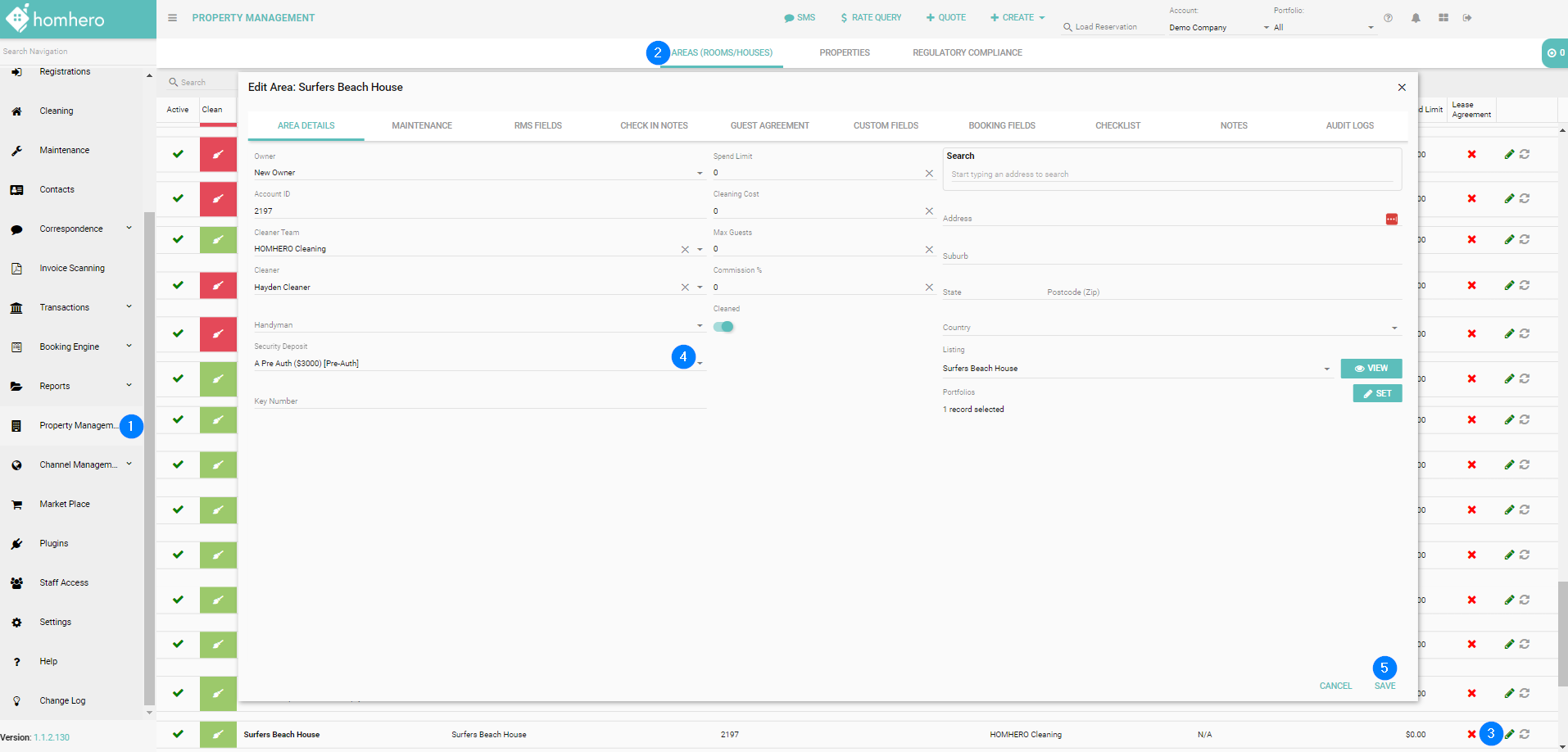The height and width of the screenshot is (752, 1568).
Task: Click the View listing button
Action: [1371, 369]
